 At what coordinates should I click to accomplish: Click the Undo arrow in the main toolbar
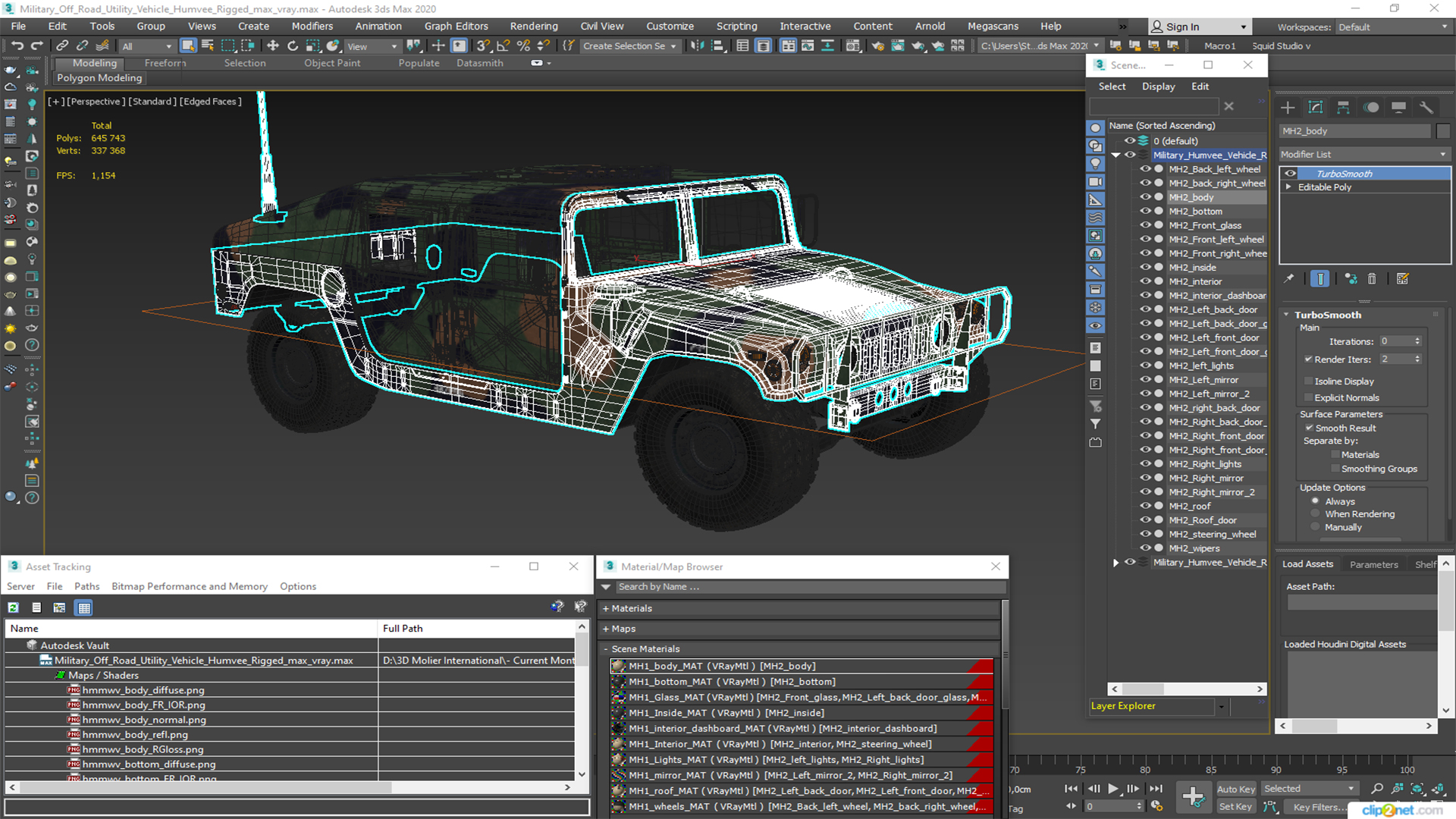[17, 45]
